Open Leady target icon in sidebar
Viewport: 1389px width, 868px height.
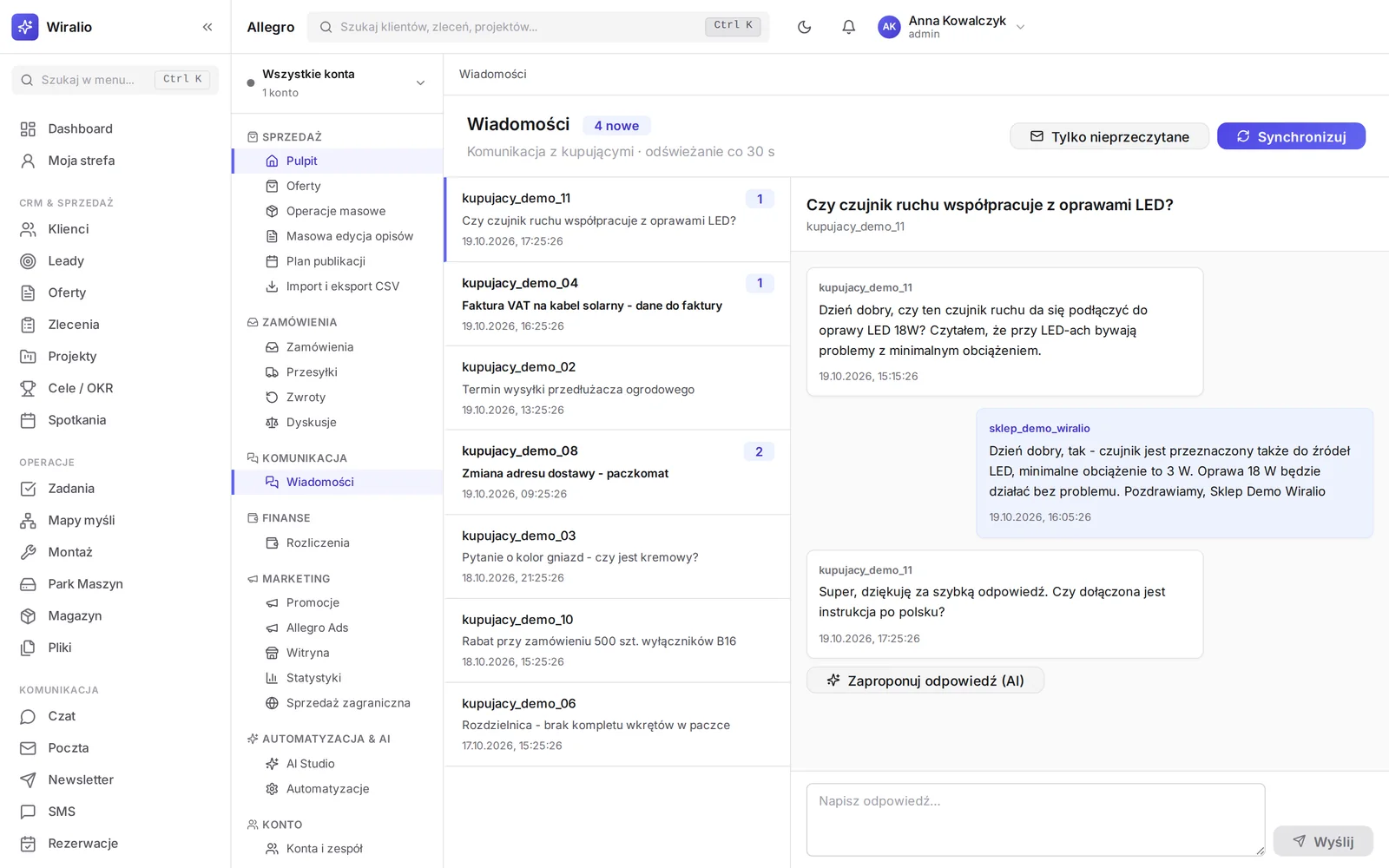28,261
